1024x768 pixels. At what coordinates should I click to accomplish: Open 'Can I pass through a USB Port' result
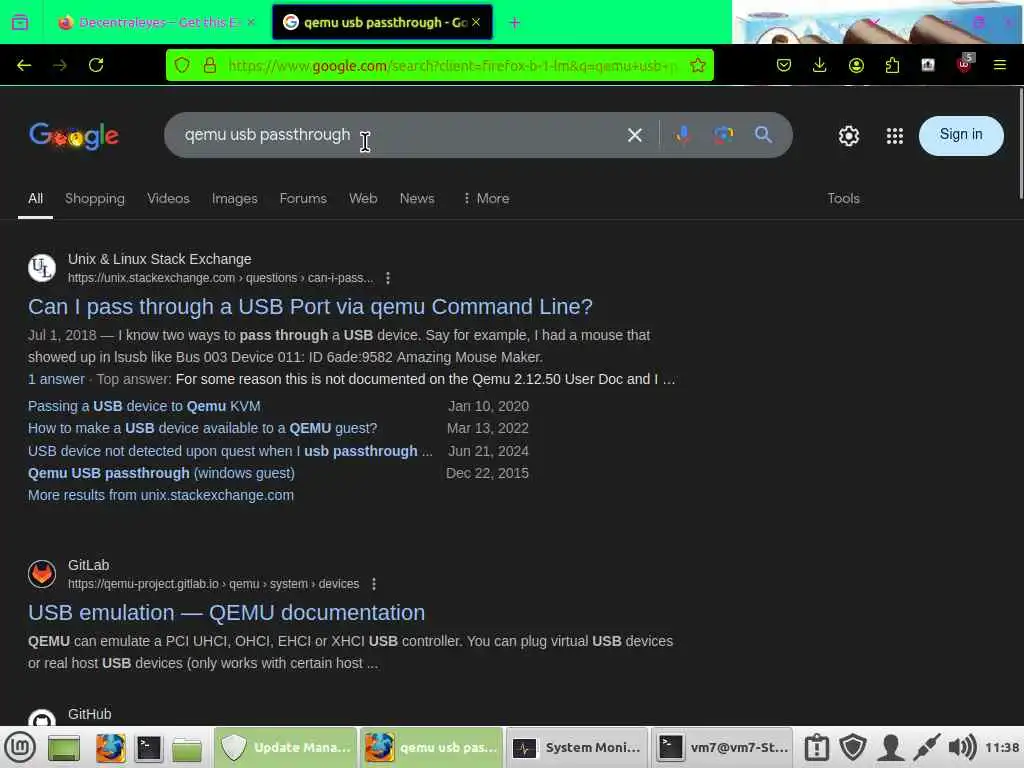tap(310, 307)
